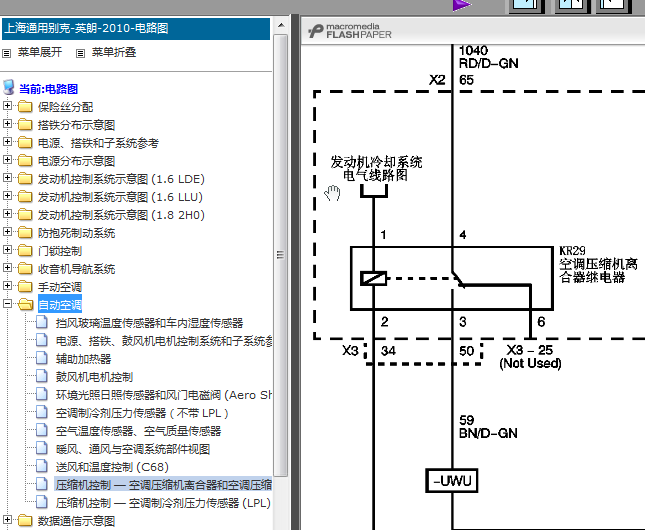The height and width of the screenshot is (530, 645).
Task: Click the 菜单展开 list icon
Action: pyautogui.click(x=7, y=53)
